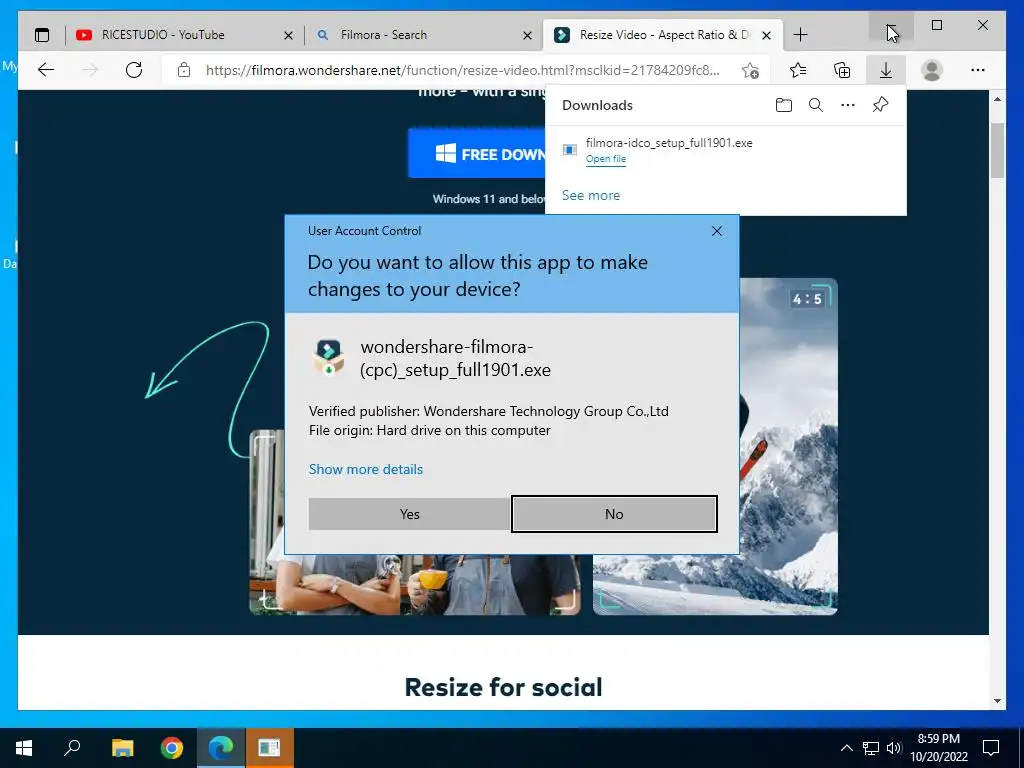This screenshot has width=1024, height=768.
Task: Click the orange highlighted taskbar app
Action: click(x=270, y=748)
